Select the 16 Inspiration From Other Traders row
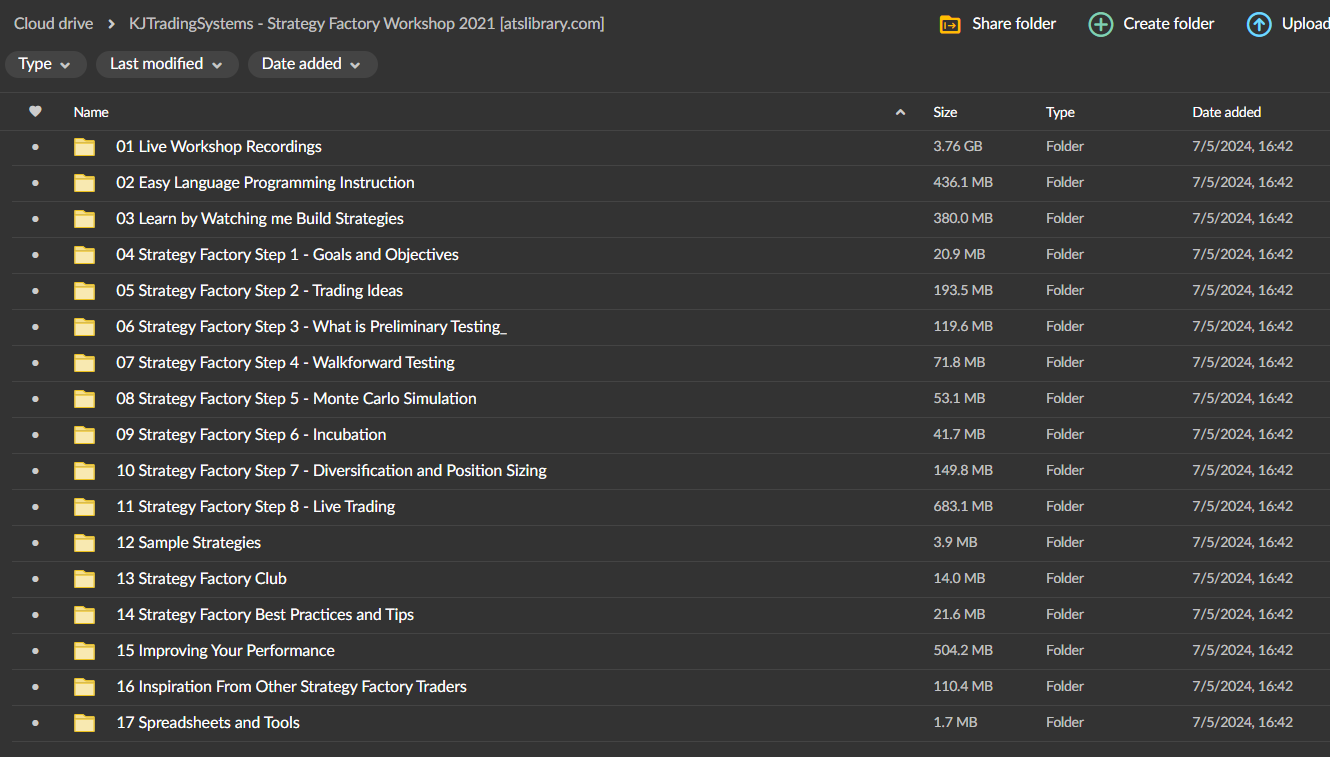The image size is (1330, 757). (600, 687)
